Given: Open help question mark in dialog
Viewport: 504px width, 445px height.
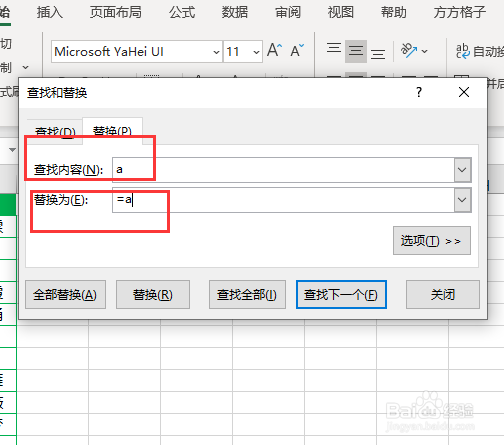Looking at the screenshot, I should [419, 92].
